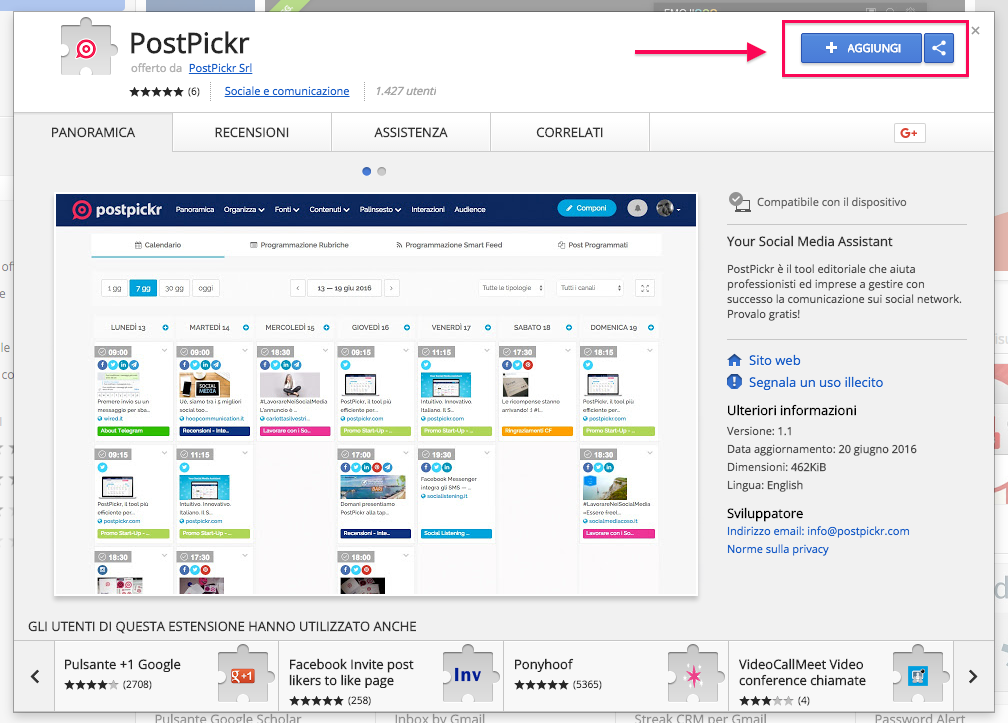The width and height of the screenshot is (1008, 723).
Task: Click the Ponyhoof extension icon
Action: [x=691, y=675]
